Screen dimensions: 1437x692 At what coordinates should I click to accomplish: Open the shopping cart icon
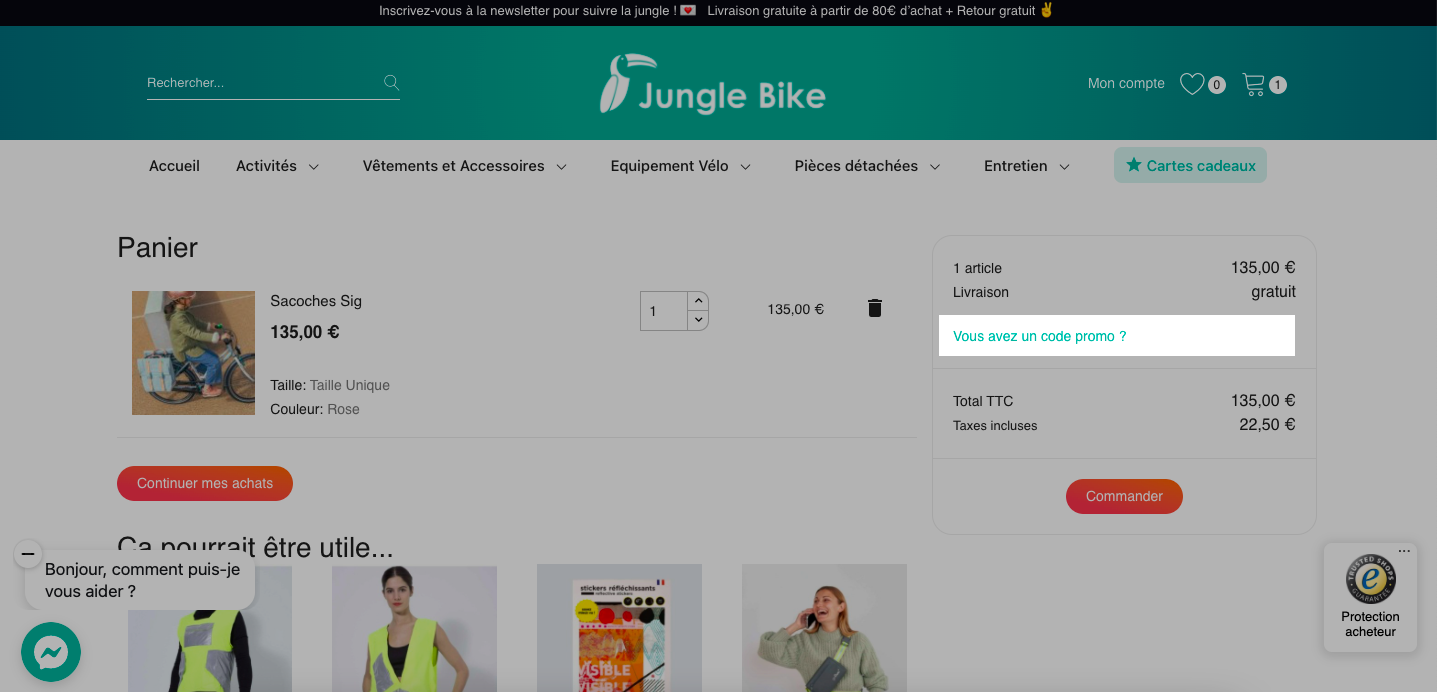click(x=1253, y=84)
